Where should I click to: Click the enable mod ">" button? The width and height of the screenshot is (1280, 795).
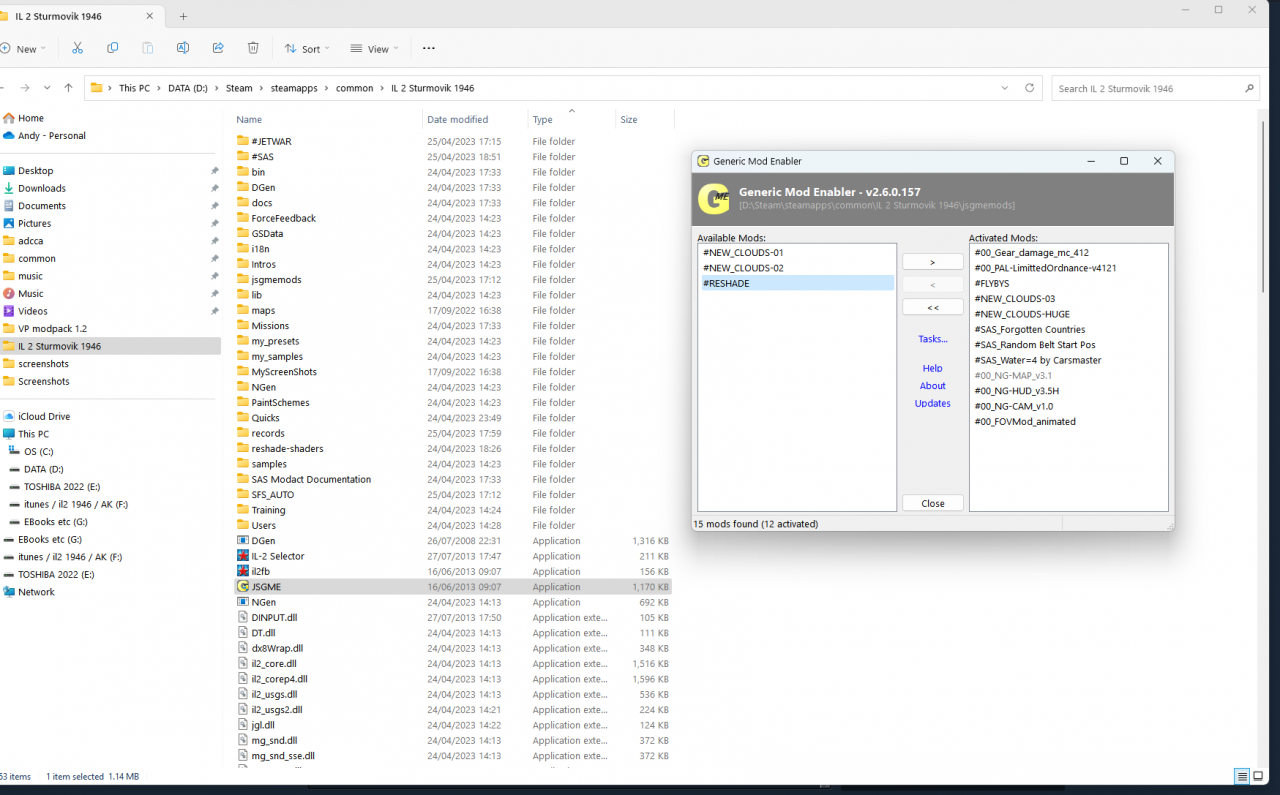933,262
